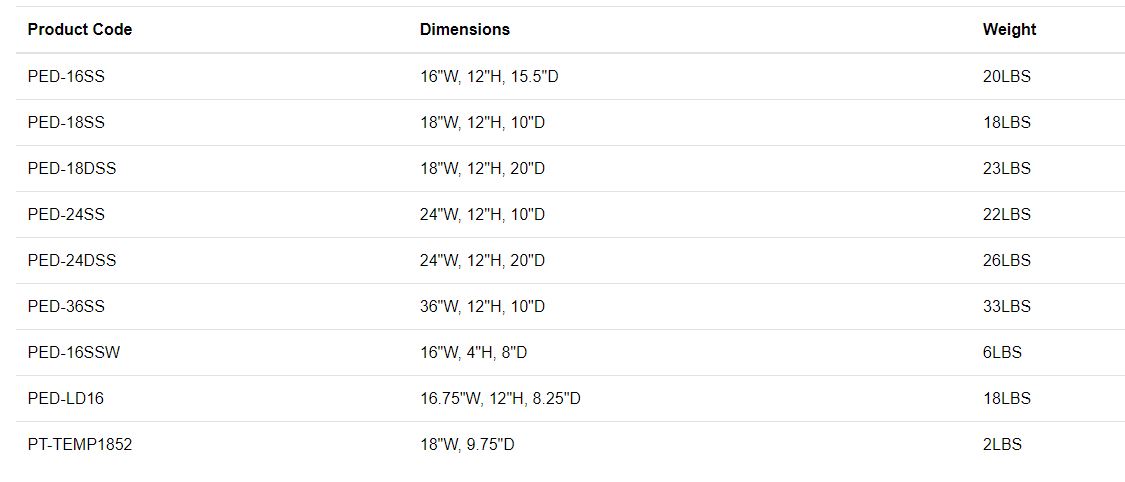Click the PED-18DSS product code
1125x482 pixels.
72,168
